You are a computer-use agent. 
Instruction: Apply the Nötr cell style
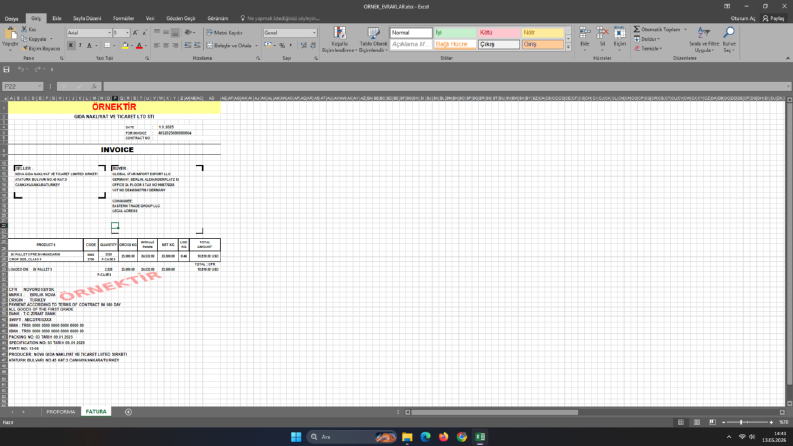point(542,33)
